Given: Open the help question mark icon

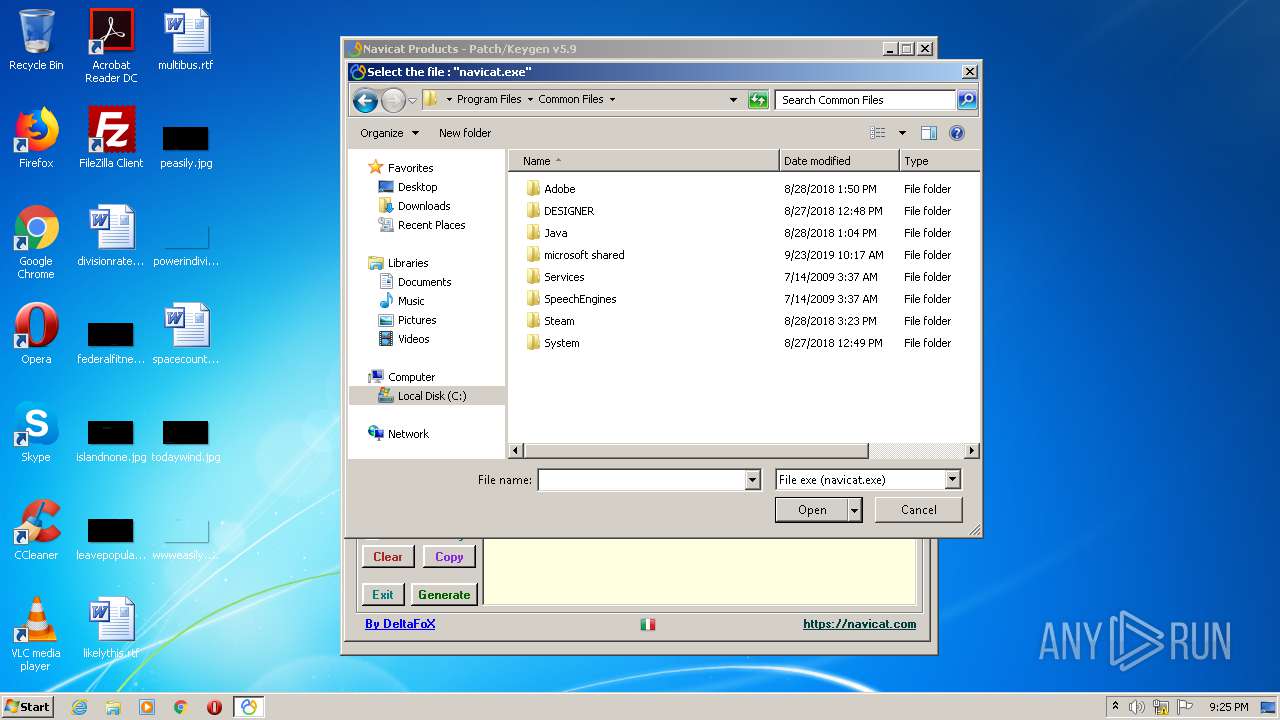Looking at the screenshot, I should (956, 133).
